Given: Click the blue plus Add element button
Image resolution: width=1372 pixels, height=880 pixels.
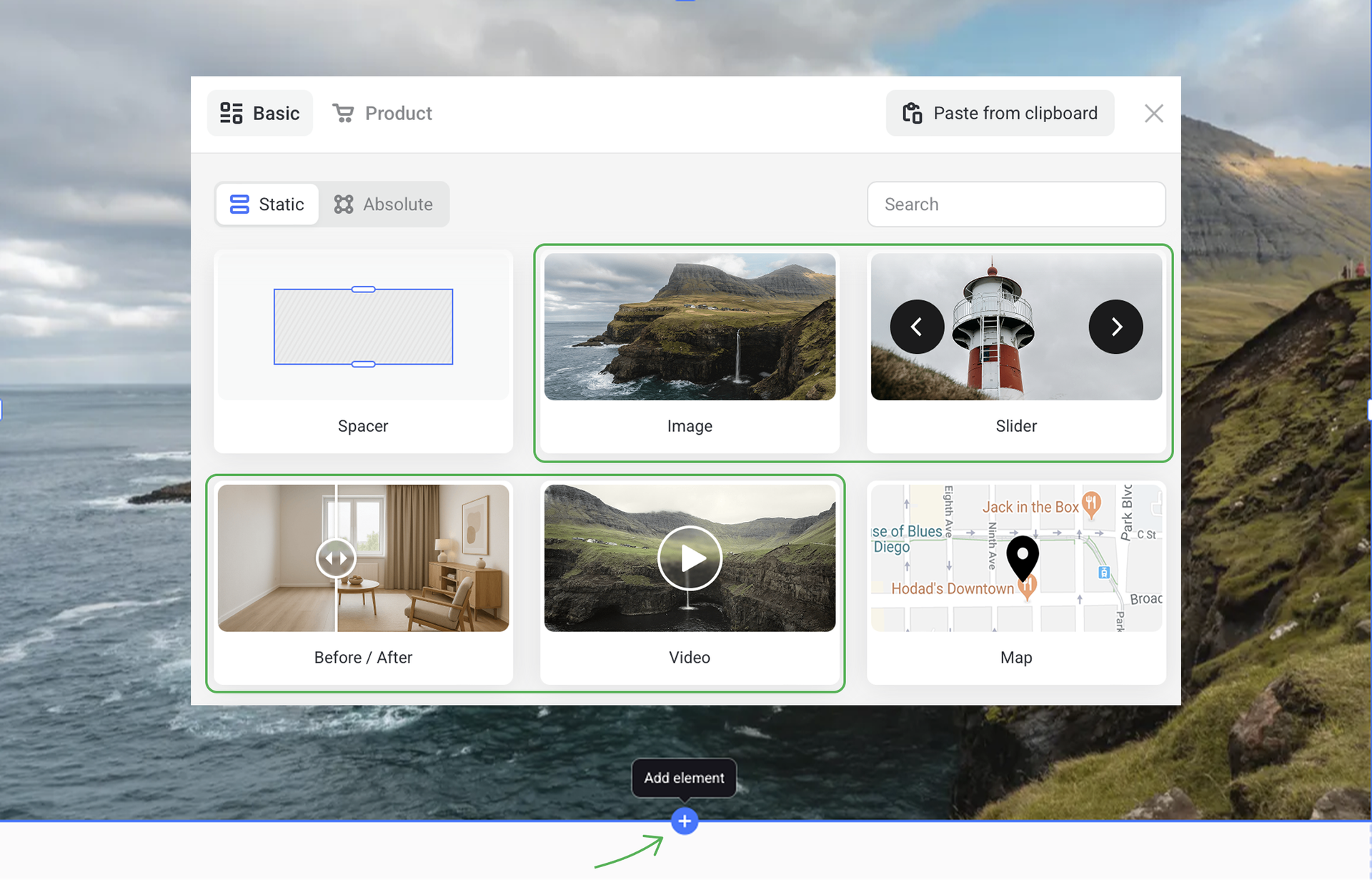Looking at the screenshot, I should [x=684, y=821].
